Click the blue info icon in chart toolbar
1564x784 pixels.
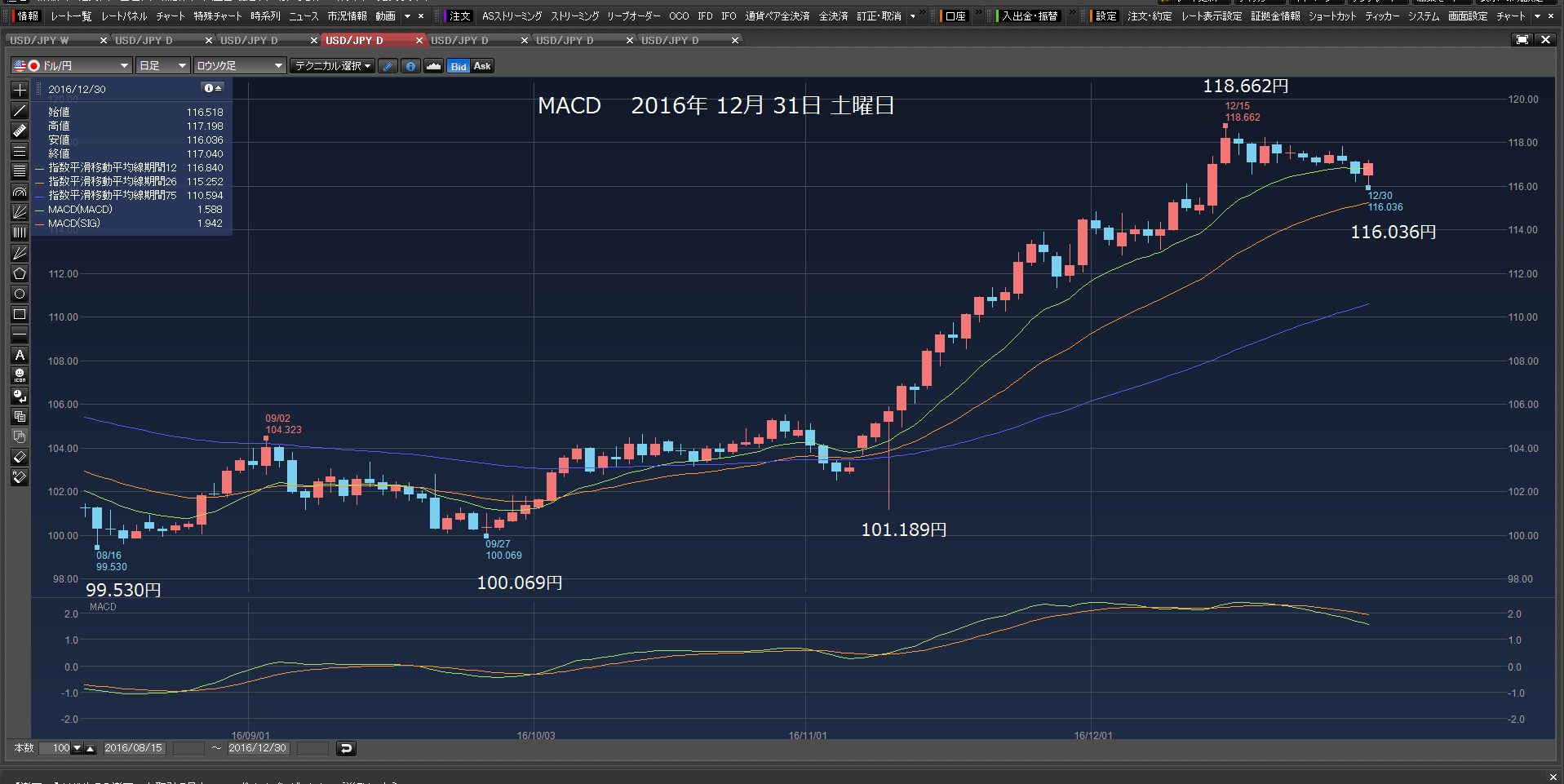coord(410,66)
